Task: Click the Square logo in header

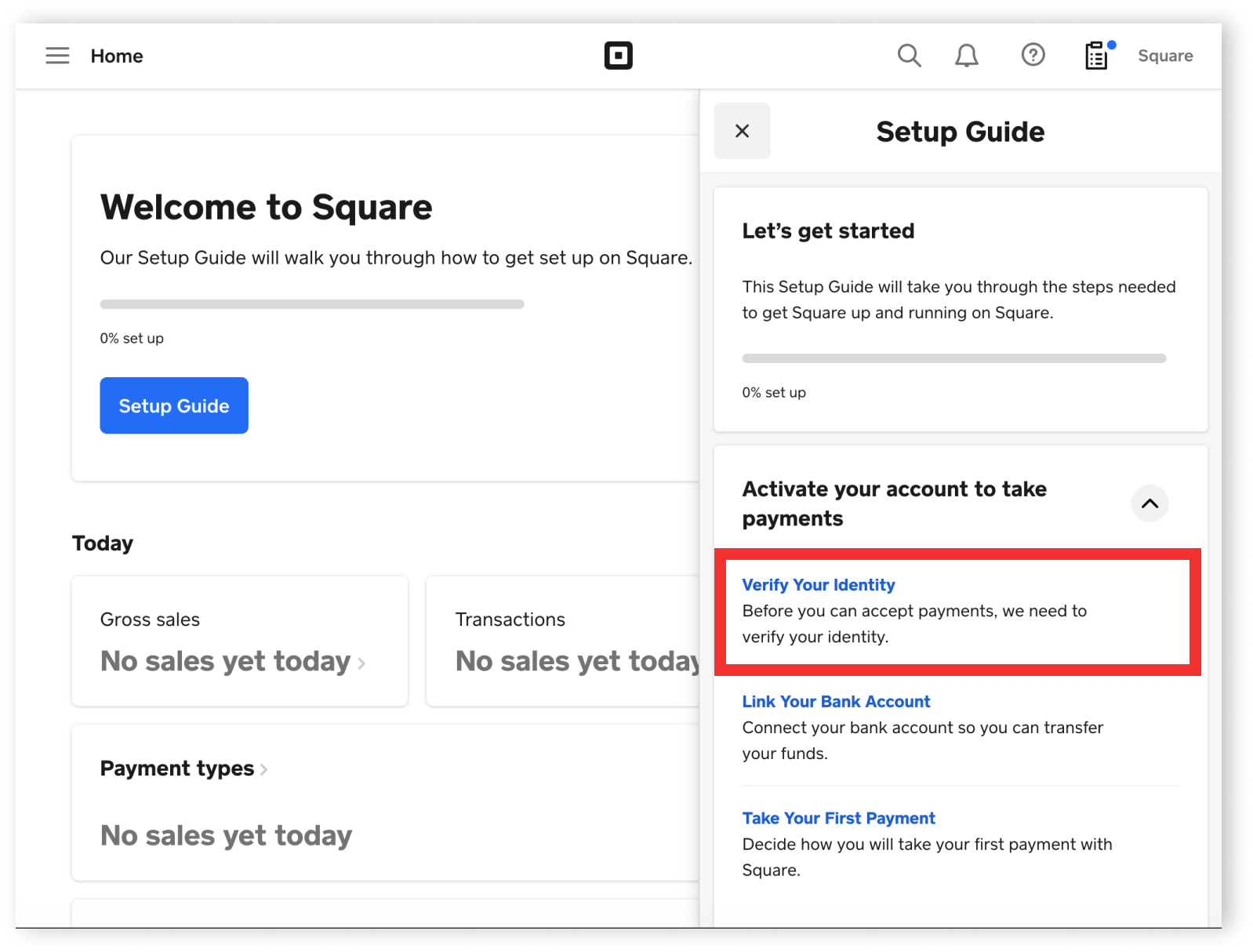Action: [618, 56]
